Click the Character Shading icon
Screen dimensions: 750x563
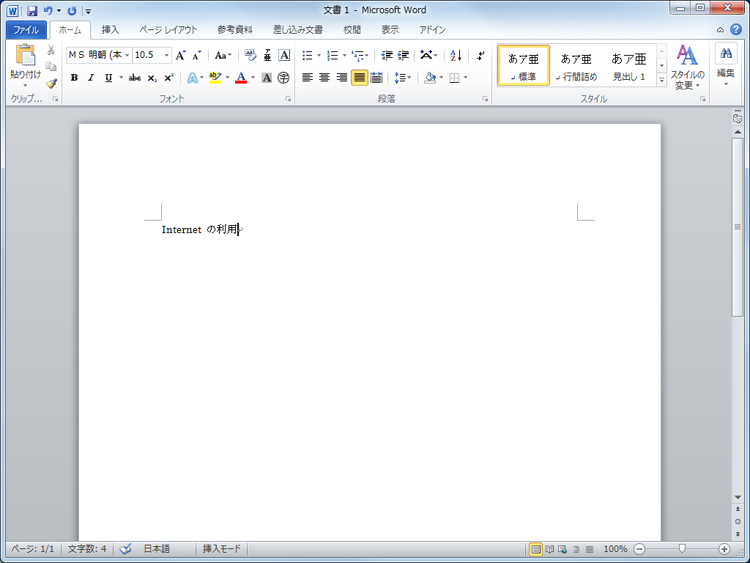click(267, 77)
